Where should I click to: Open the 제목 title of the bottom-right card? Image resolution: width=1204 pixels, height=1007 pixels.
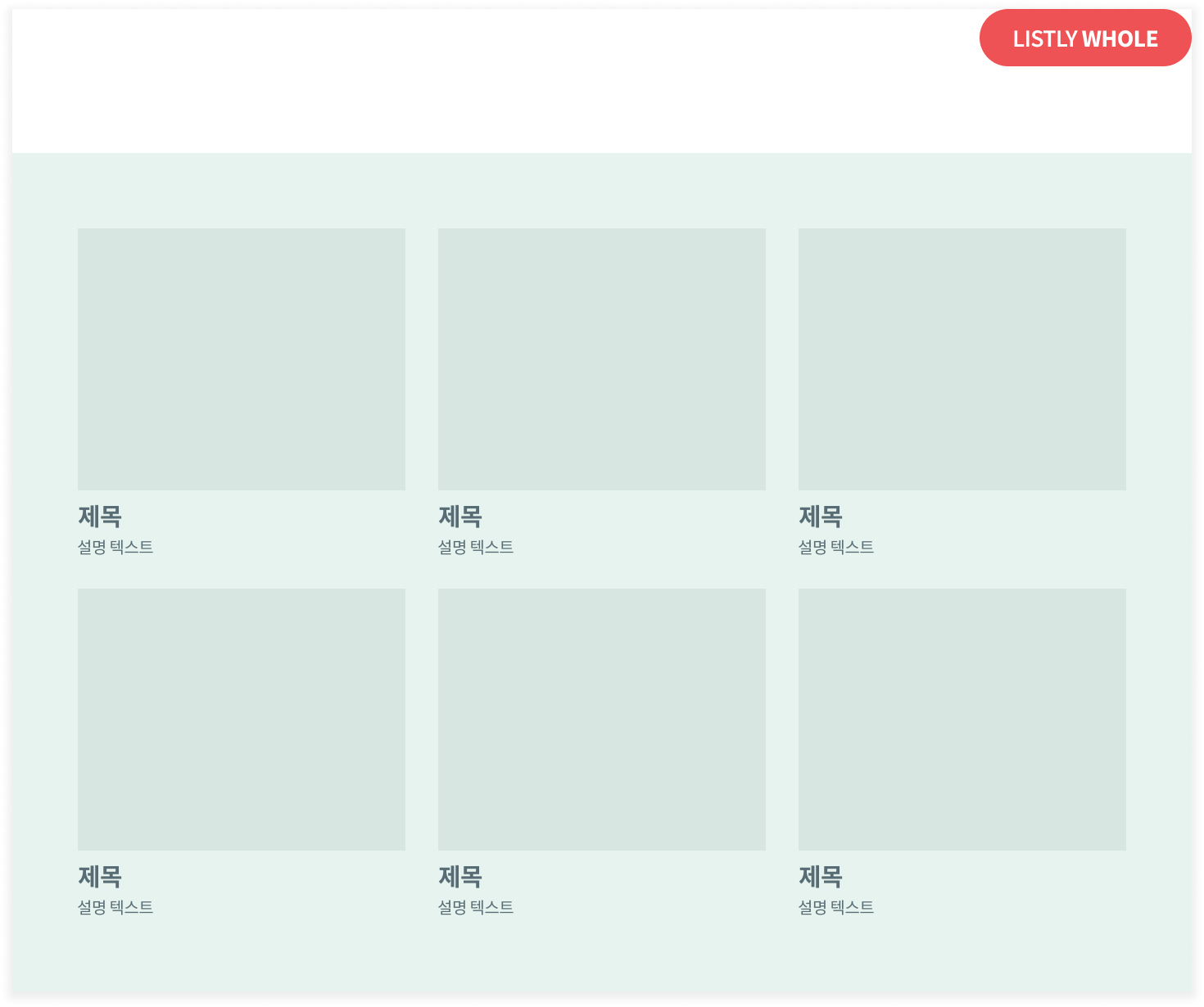(821, 877)
